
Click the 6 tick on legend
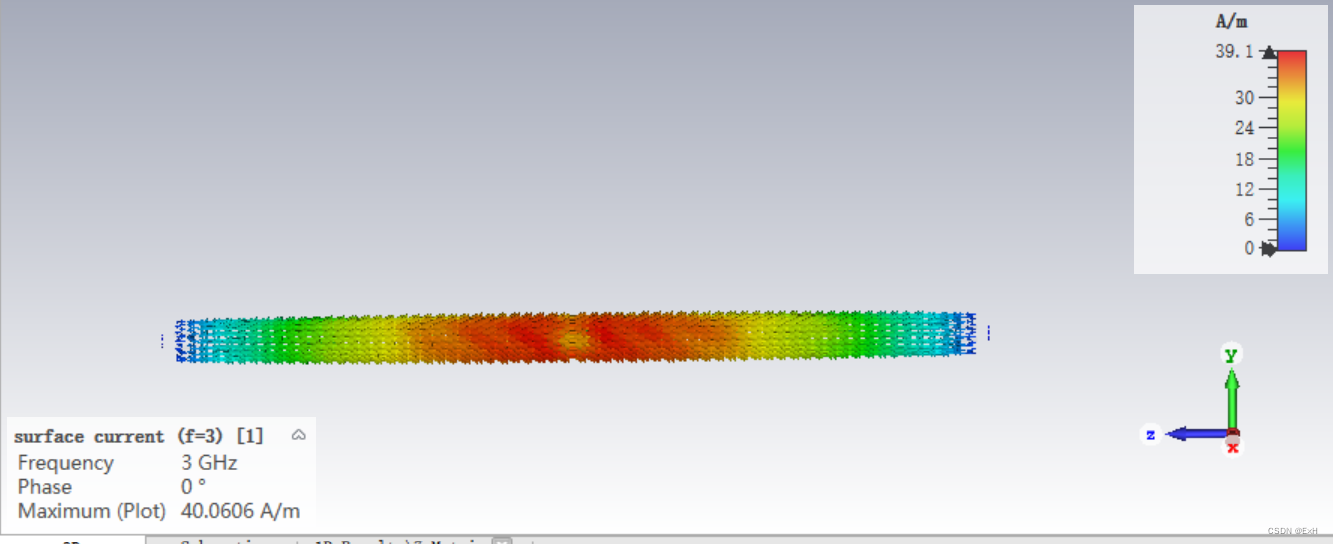pyautogui.click(x=1249, y=219)
